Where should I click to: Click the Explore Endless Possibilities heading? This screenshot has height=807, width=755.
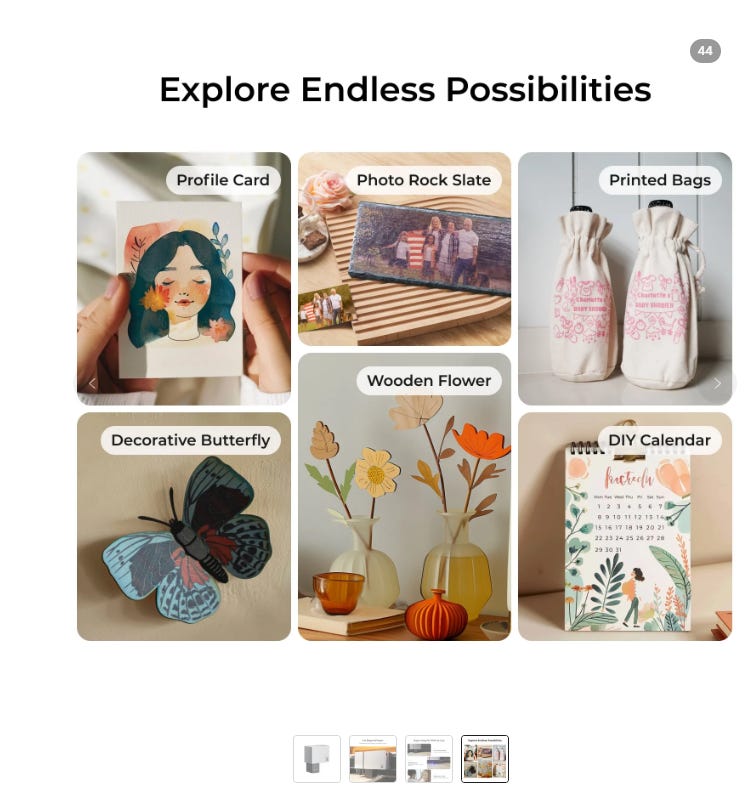406,90
